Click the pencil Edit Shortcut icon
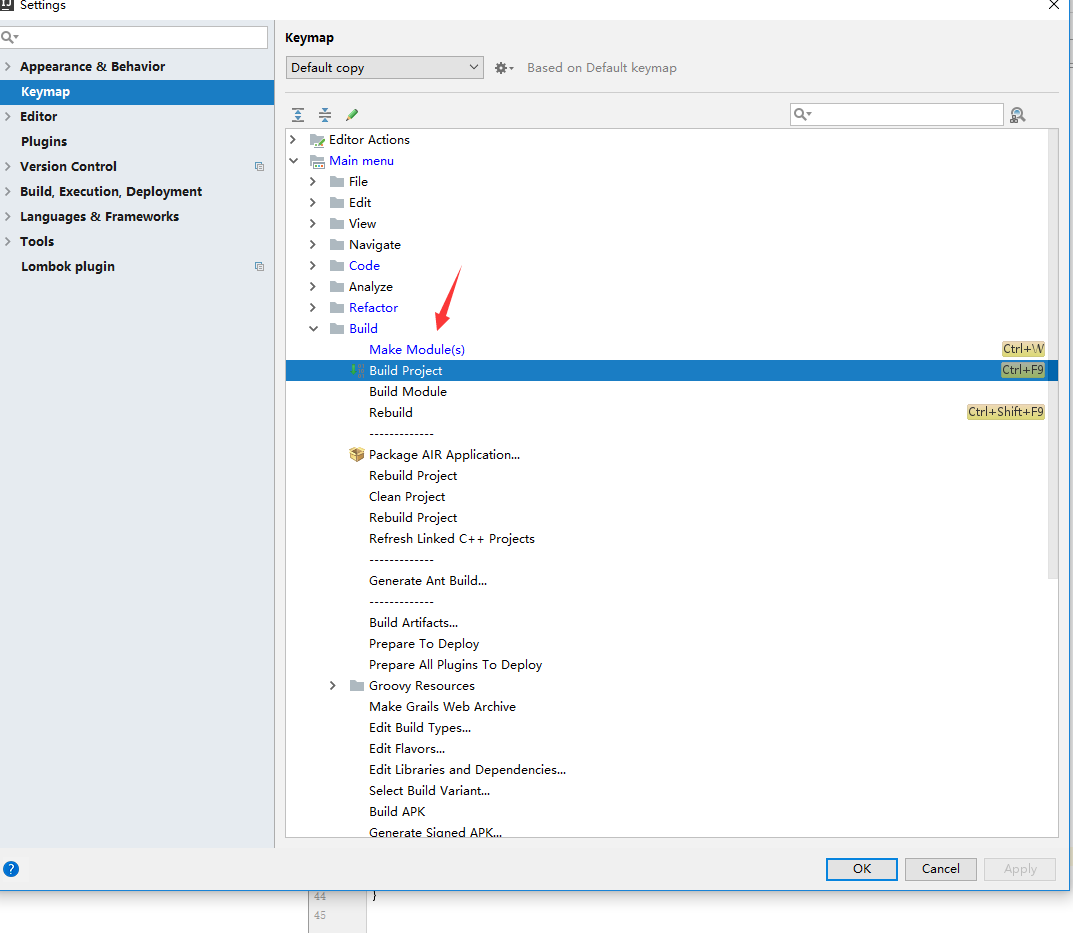 click(352, 115)
